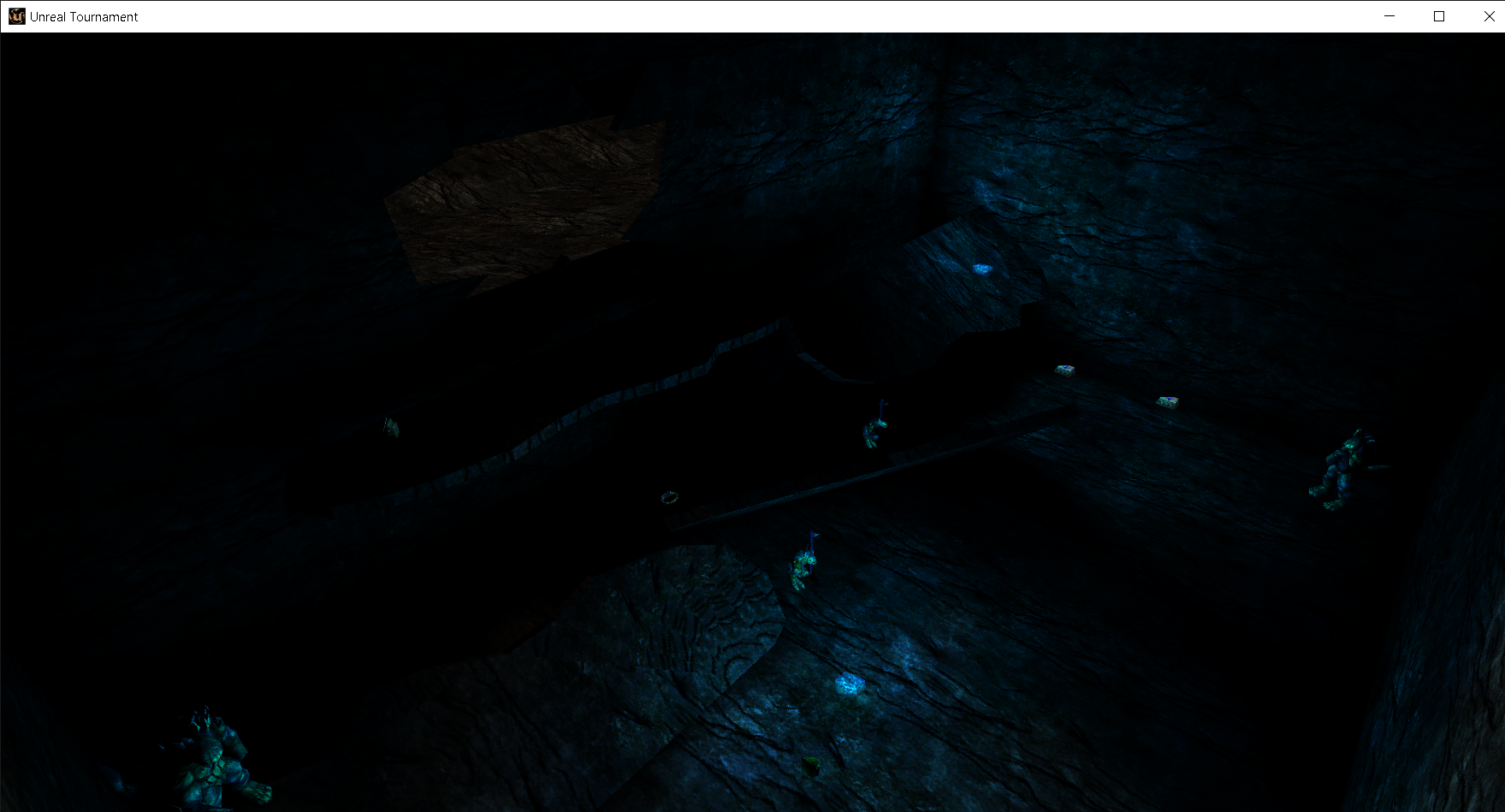Pick up the ammo box on the right slope
The height and width of the screenshot is (812, 1505).
point(1170,400)
